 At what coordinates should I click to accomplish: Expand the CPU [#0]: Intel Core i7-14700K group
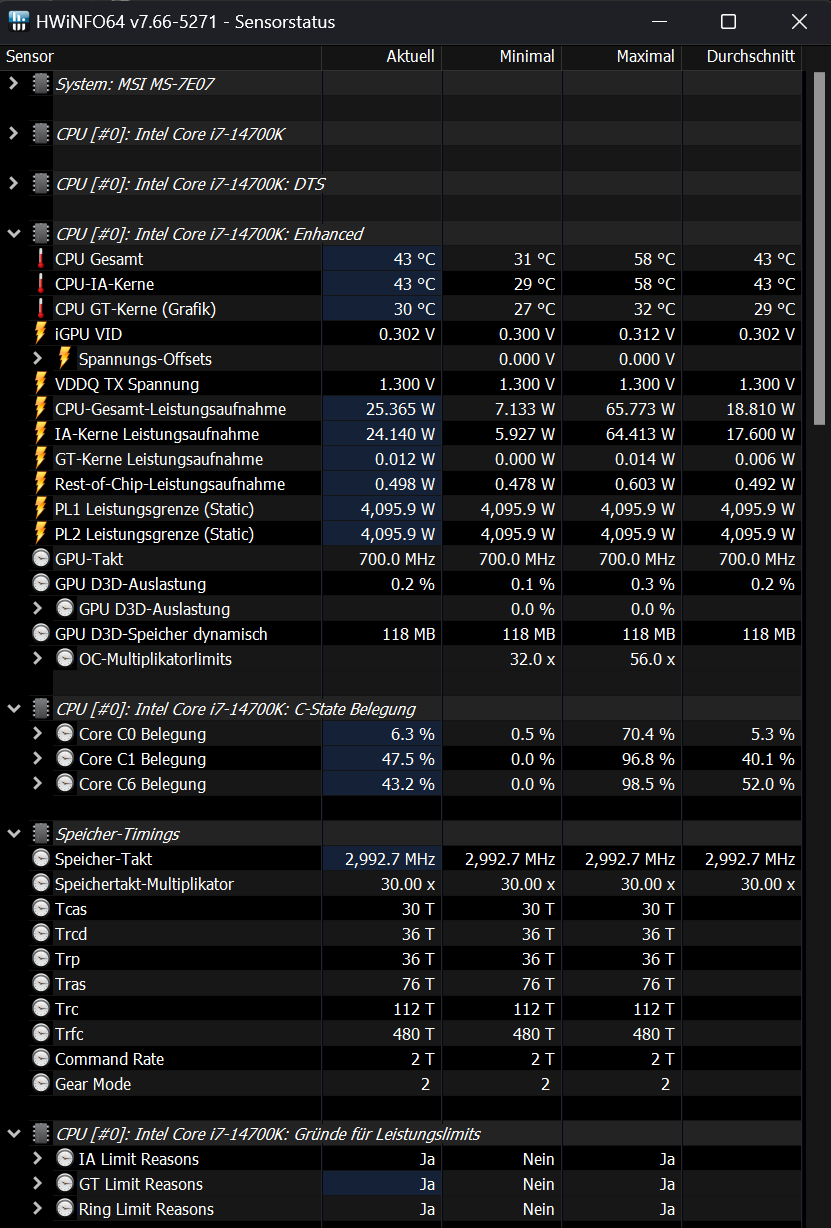[14, 134]
